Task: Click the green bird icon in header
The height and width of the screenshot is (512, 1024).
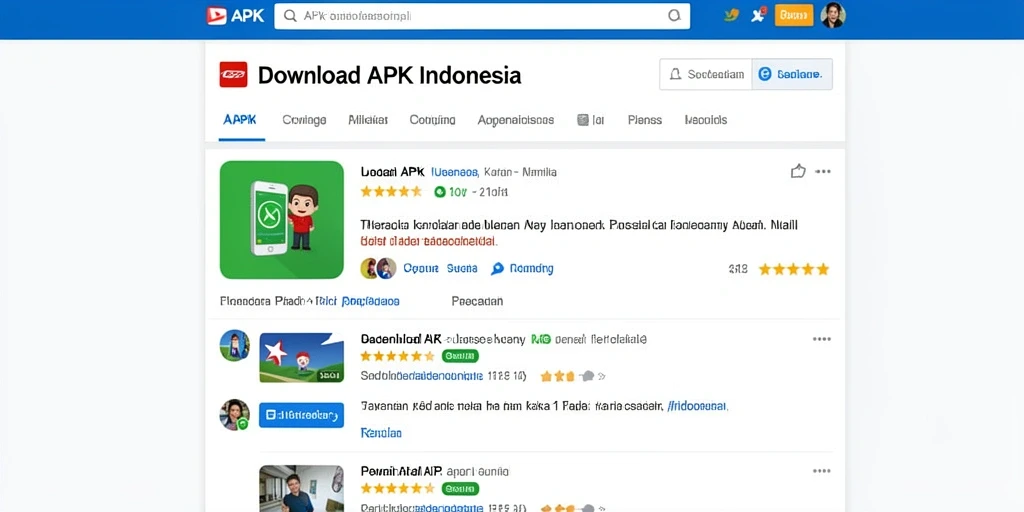Action: [x=731, y=15]
